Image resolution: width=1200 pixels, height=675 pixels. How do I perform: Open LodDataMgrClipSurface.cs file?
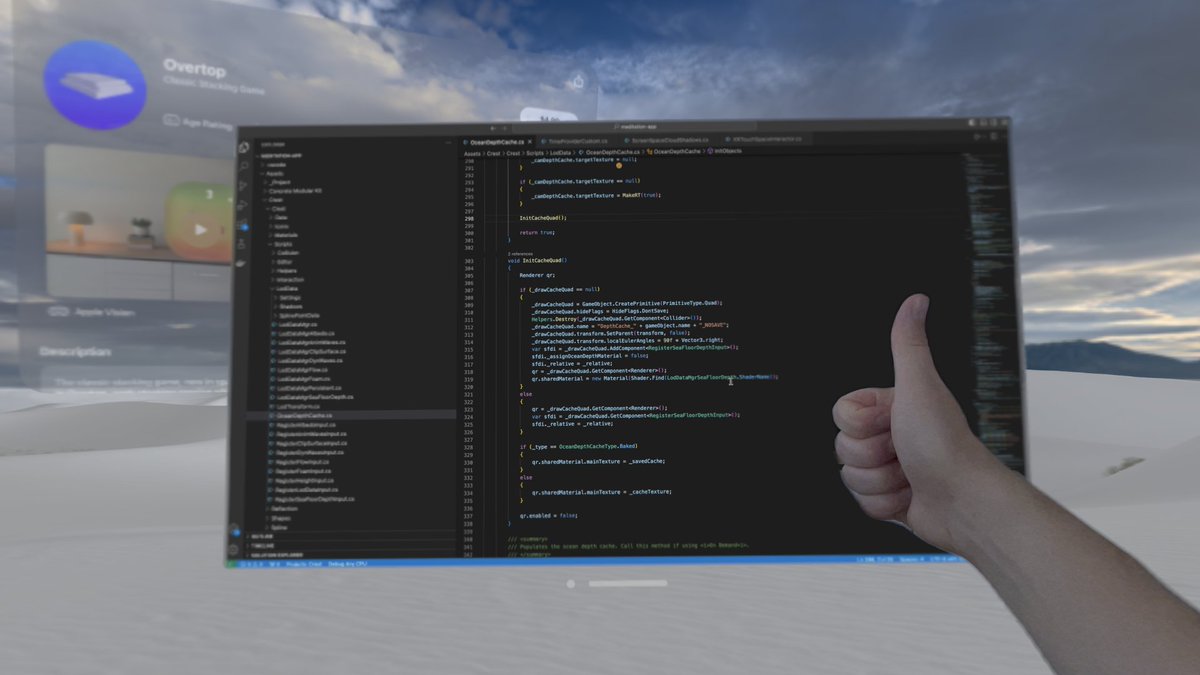(309, 351)
